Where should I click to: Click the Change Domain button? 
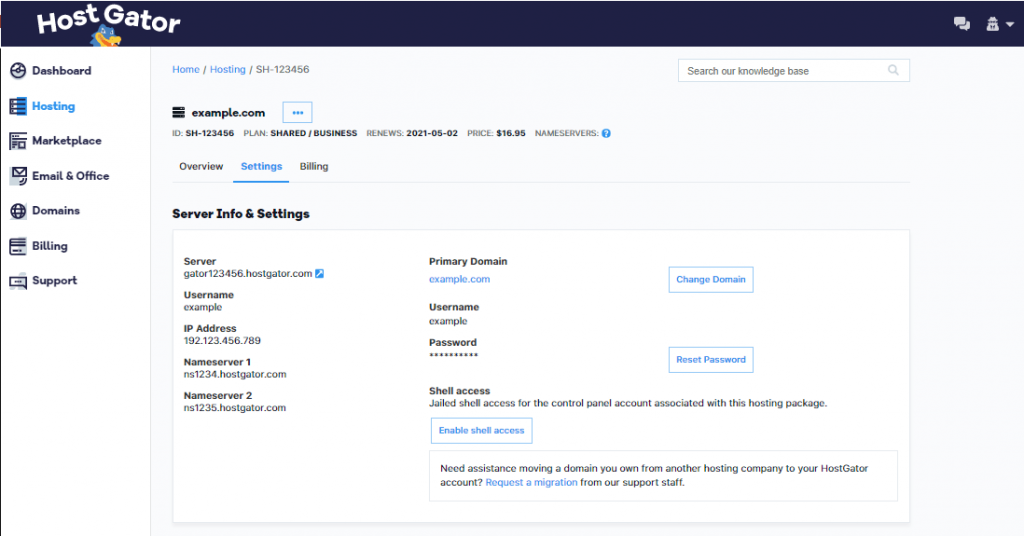click(711, 279)
